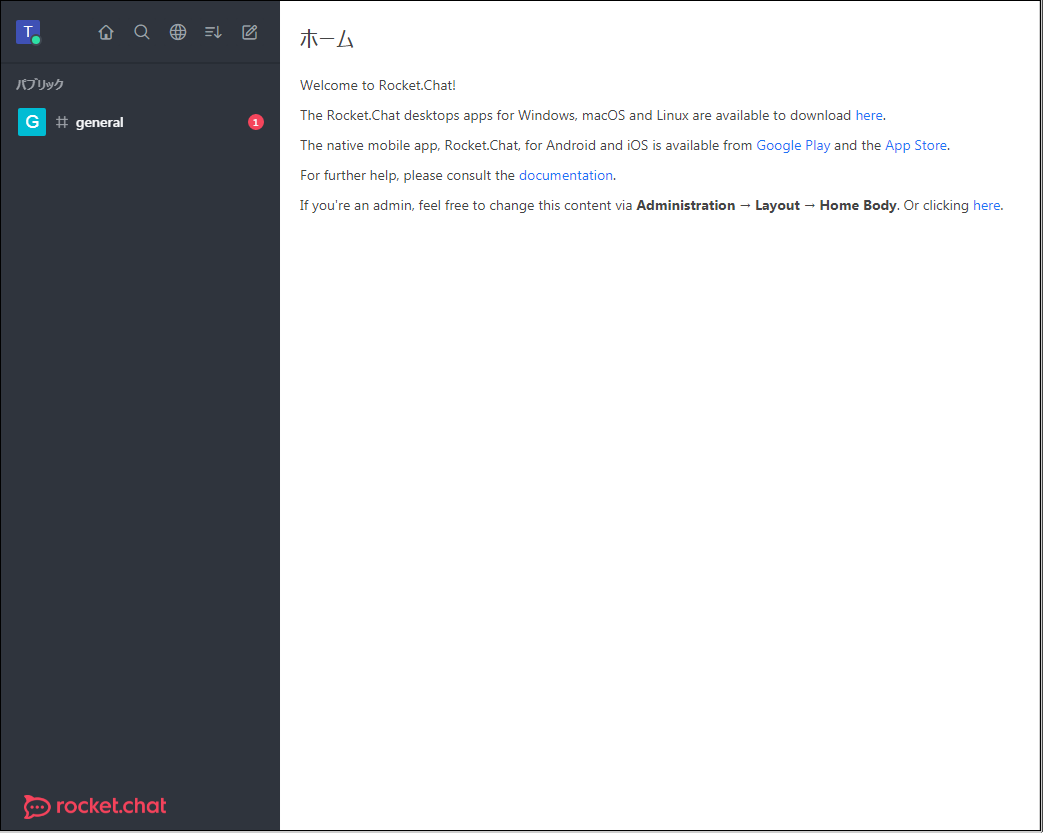1044x834 pixels.
Task: Click the unread badge on general
Action: pos(256,122)
